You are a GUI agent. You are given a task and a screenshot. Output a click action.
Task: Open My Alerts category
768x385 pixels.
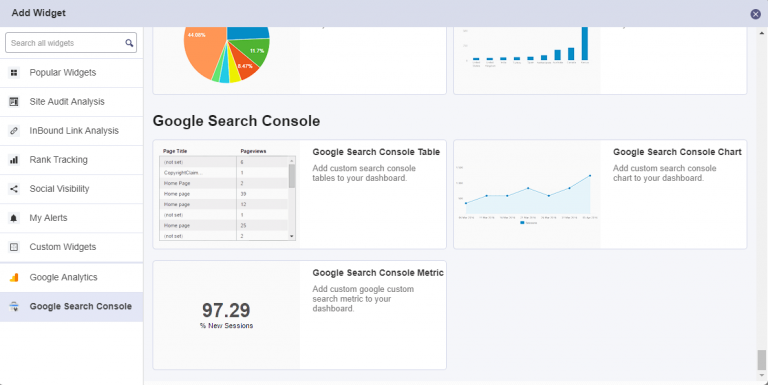[x=72, y=218]
